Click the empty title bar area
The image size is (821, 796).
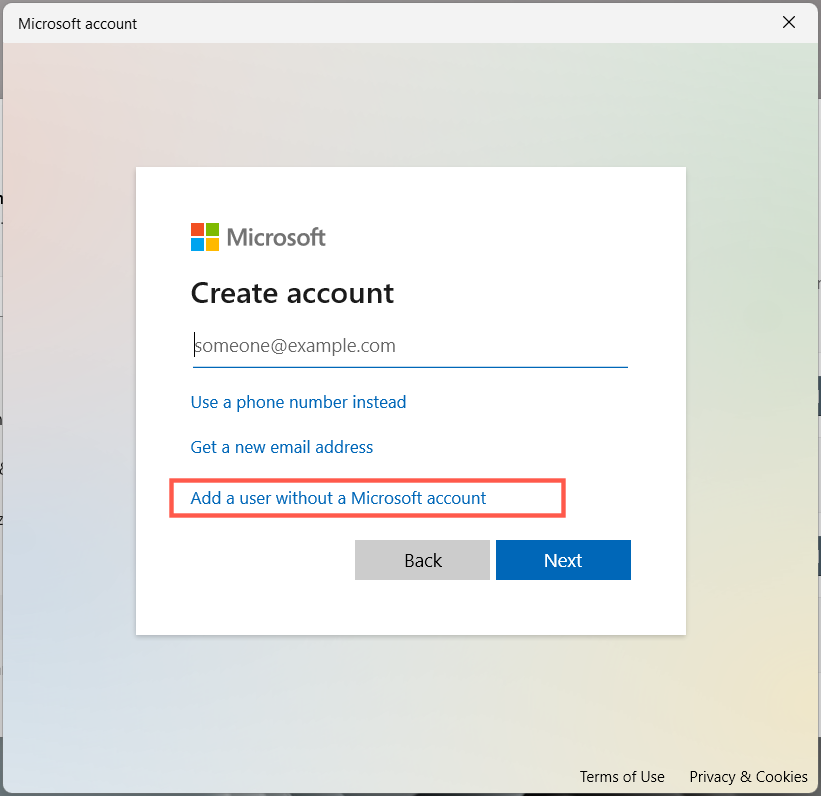450,22
